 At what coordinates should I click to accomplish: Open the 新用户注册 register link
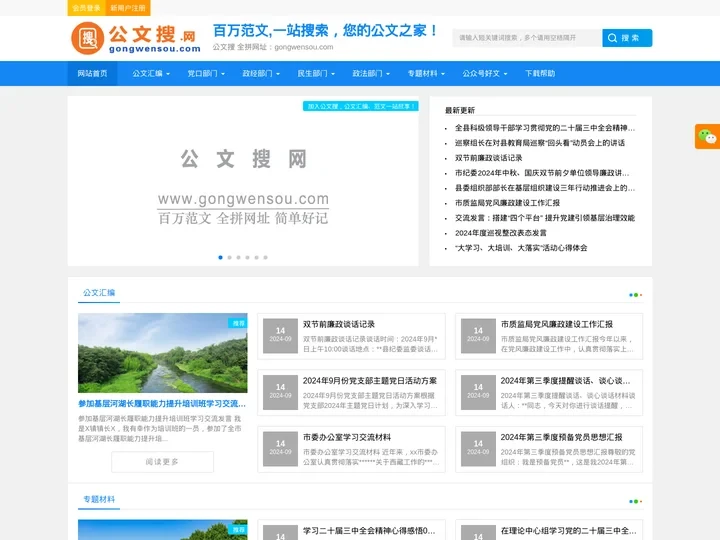click(128, 8)
